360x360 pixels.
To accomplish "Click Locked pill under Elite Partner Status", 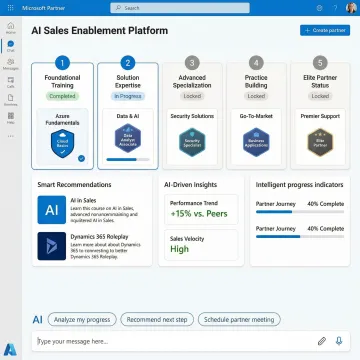I will (320, 96).
